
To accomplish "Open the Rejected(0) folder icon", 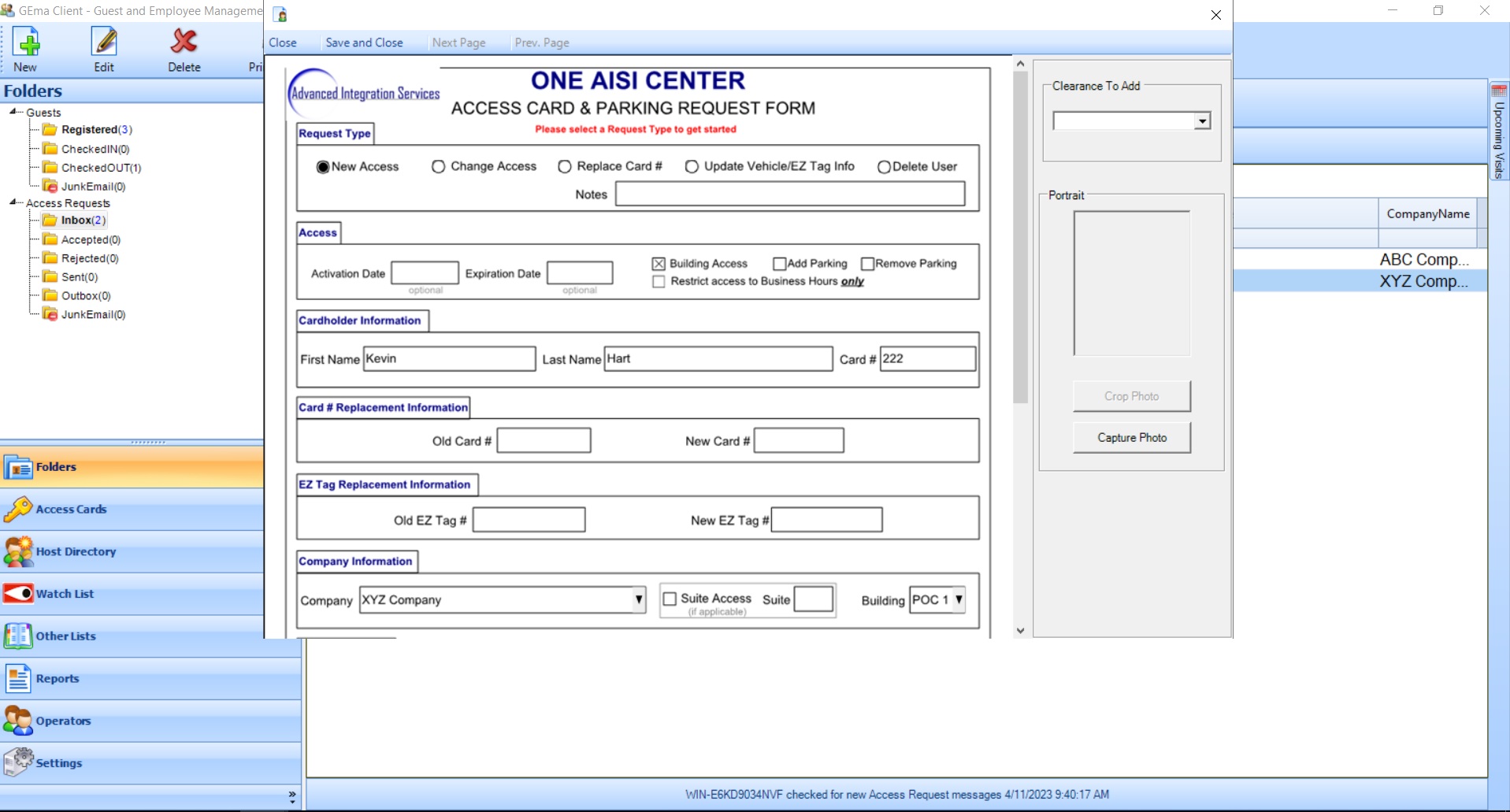I will coord(50,258).
